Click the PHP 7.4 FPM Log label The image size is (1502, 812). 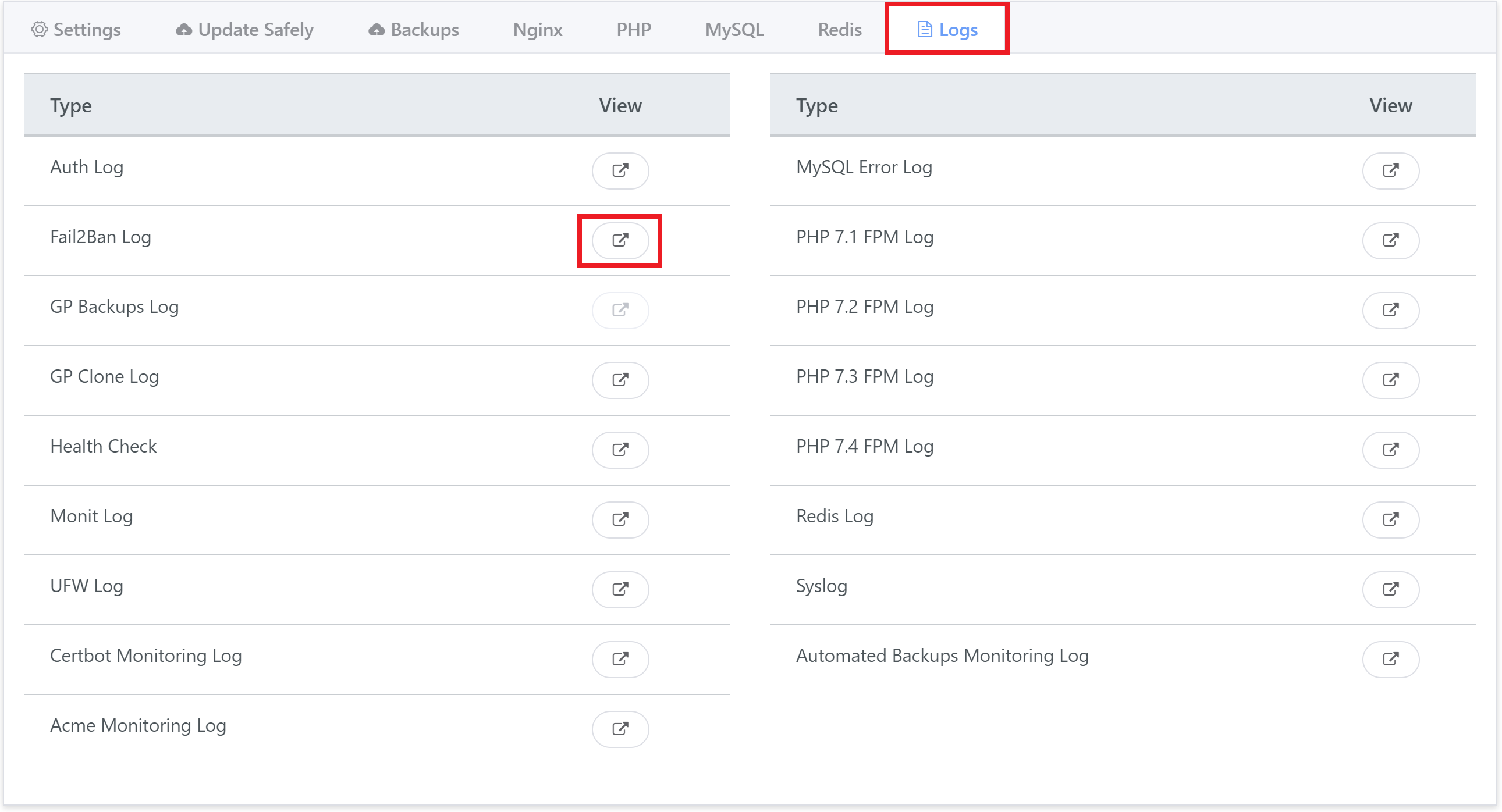pyautogui.click(x=865, y=447)
